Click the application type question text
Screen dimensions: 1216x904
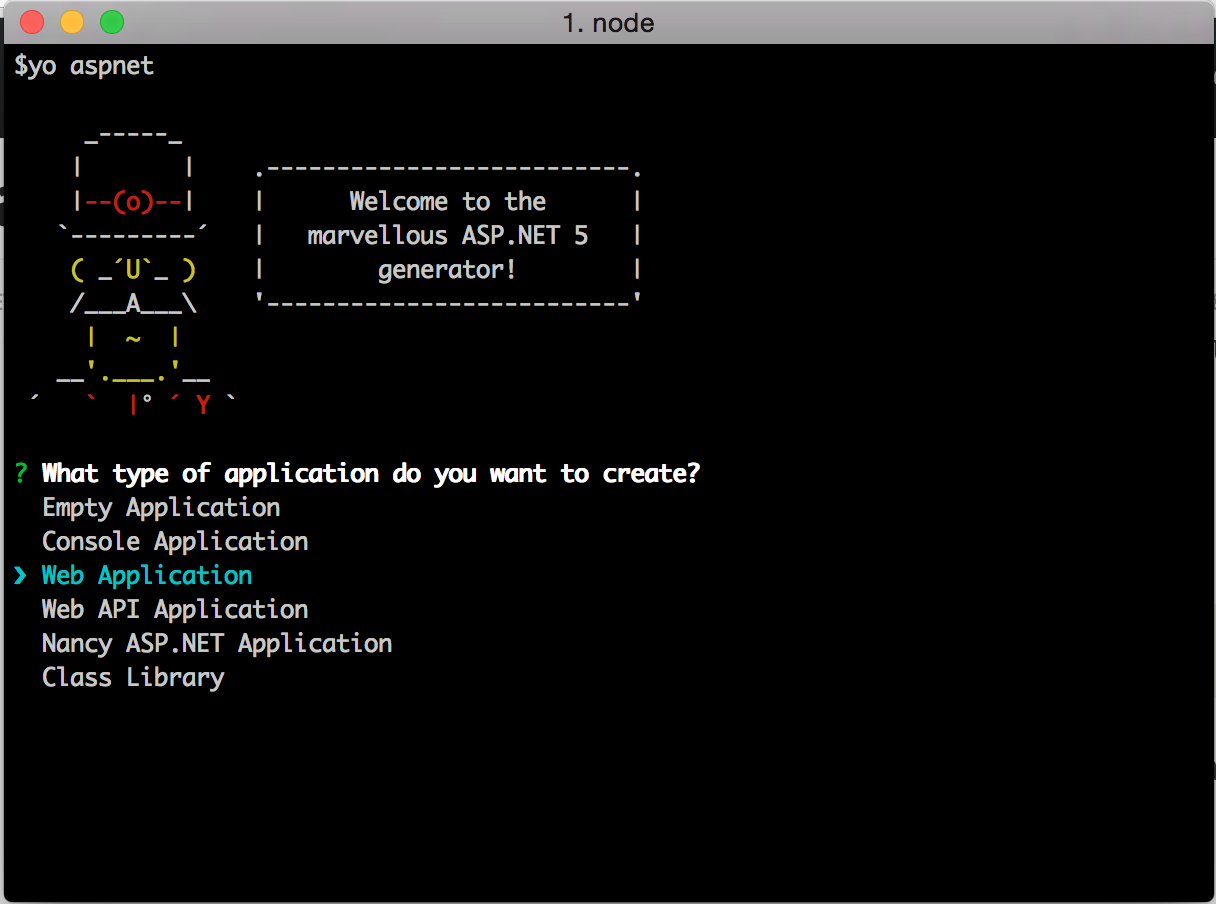pos(371,474)
